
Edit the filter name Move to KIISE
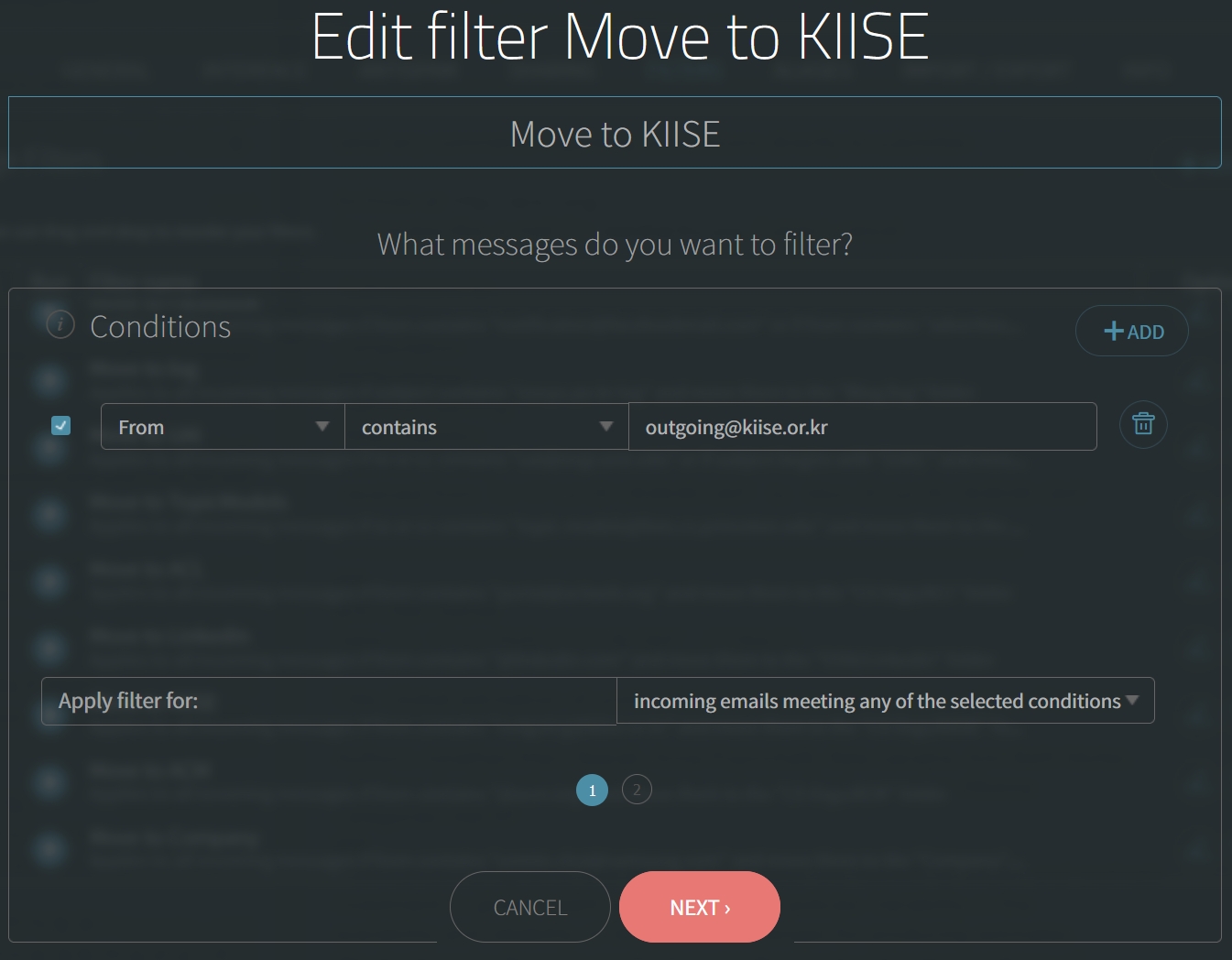615,133
